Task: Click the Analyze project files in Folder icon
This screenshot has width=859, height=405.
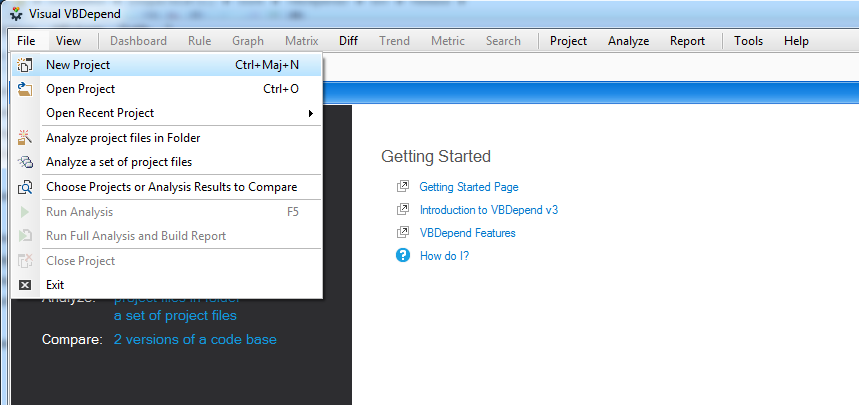Action: click(26, 138)
